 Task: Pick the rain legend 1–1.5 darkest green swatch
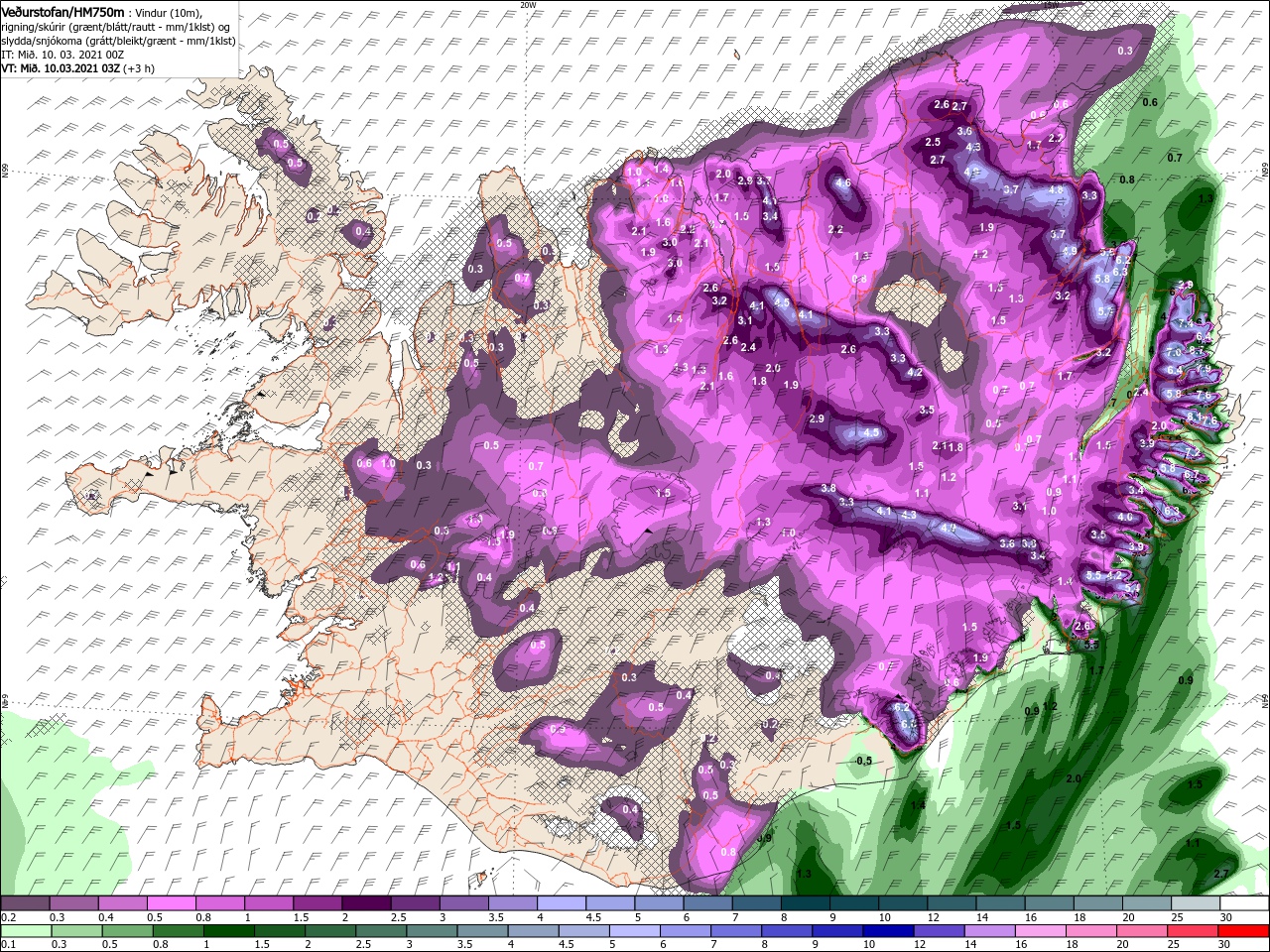click(231, 930)
